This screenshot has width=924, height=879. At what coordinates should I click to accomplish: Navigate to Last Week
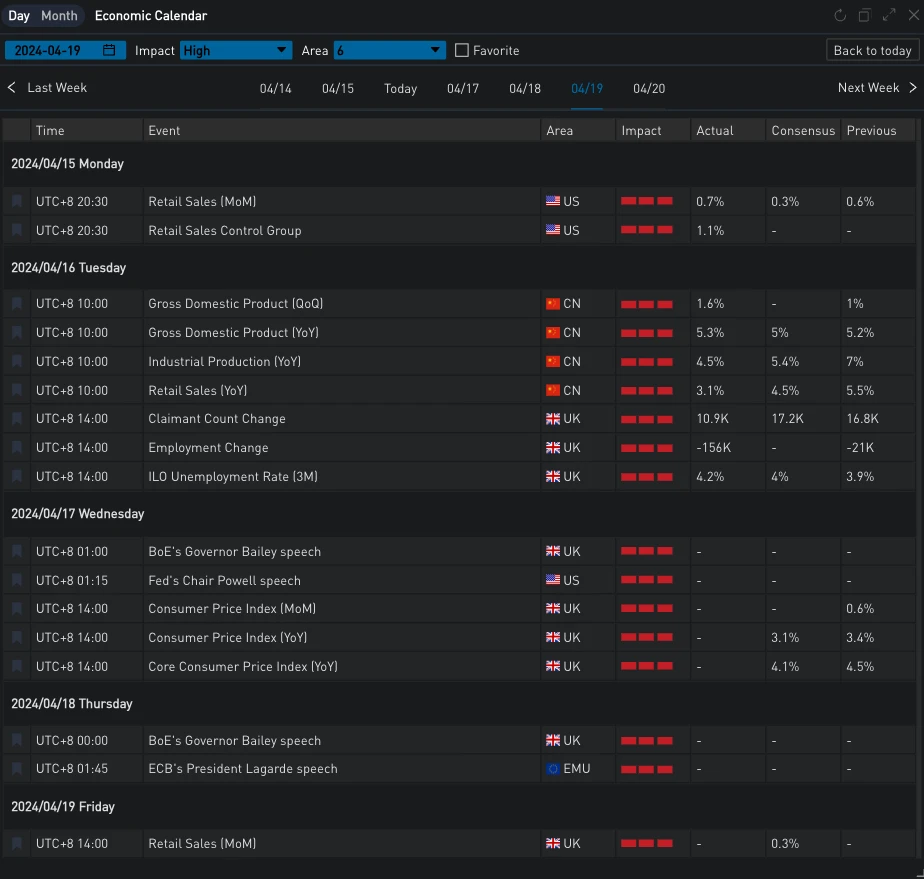click(47, 88)
